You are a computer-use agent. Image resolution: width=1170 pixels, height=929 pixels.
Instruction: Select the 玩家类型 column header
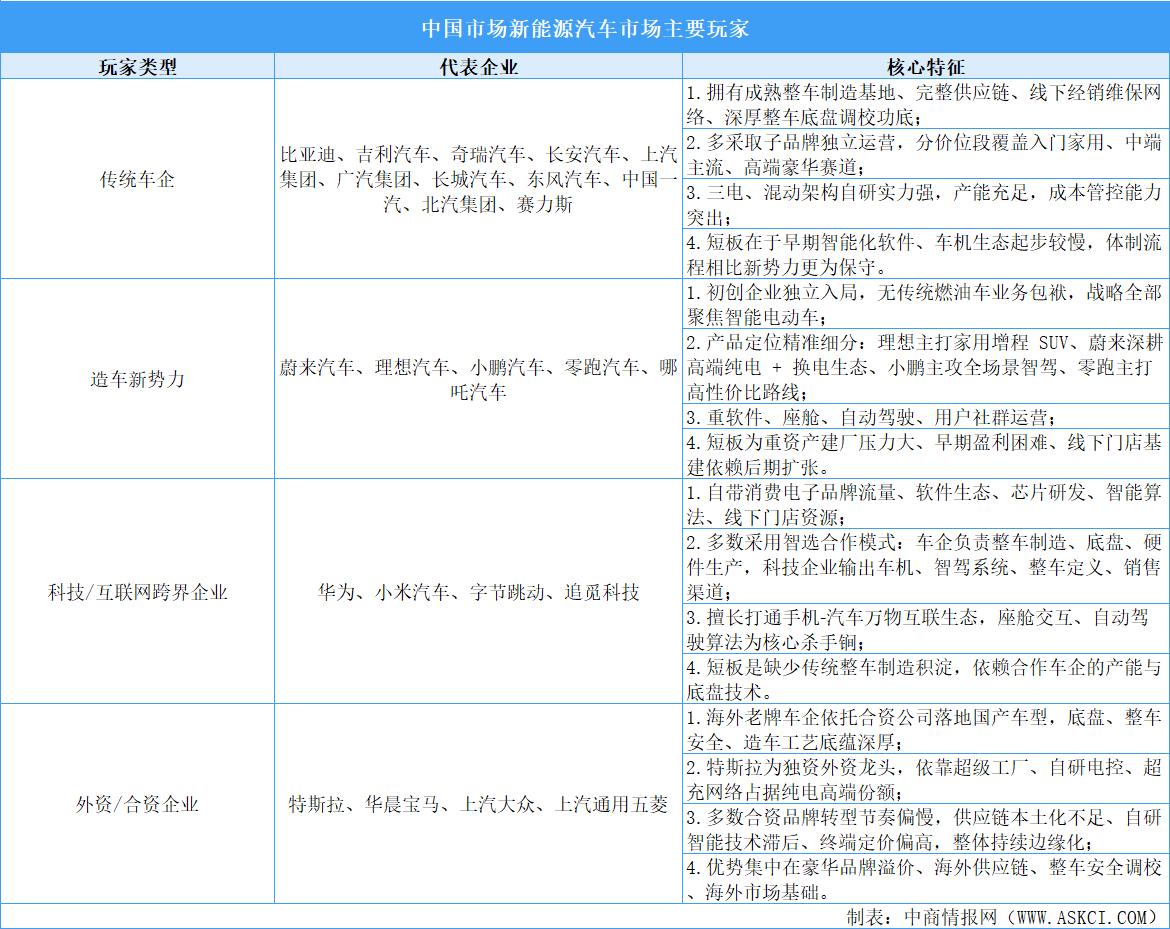(138, 67)
